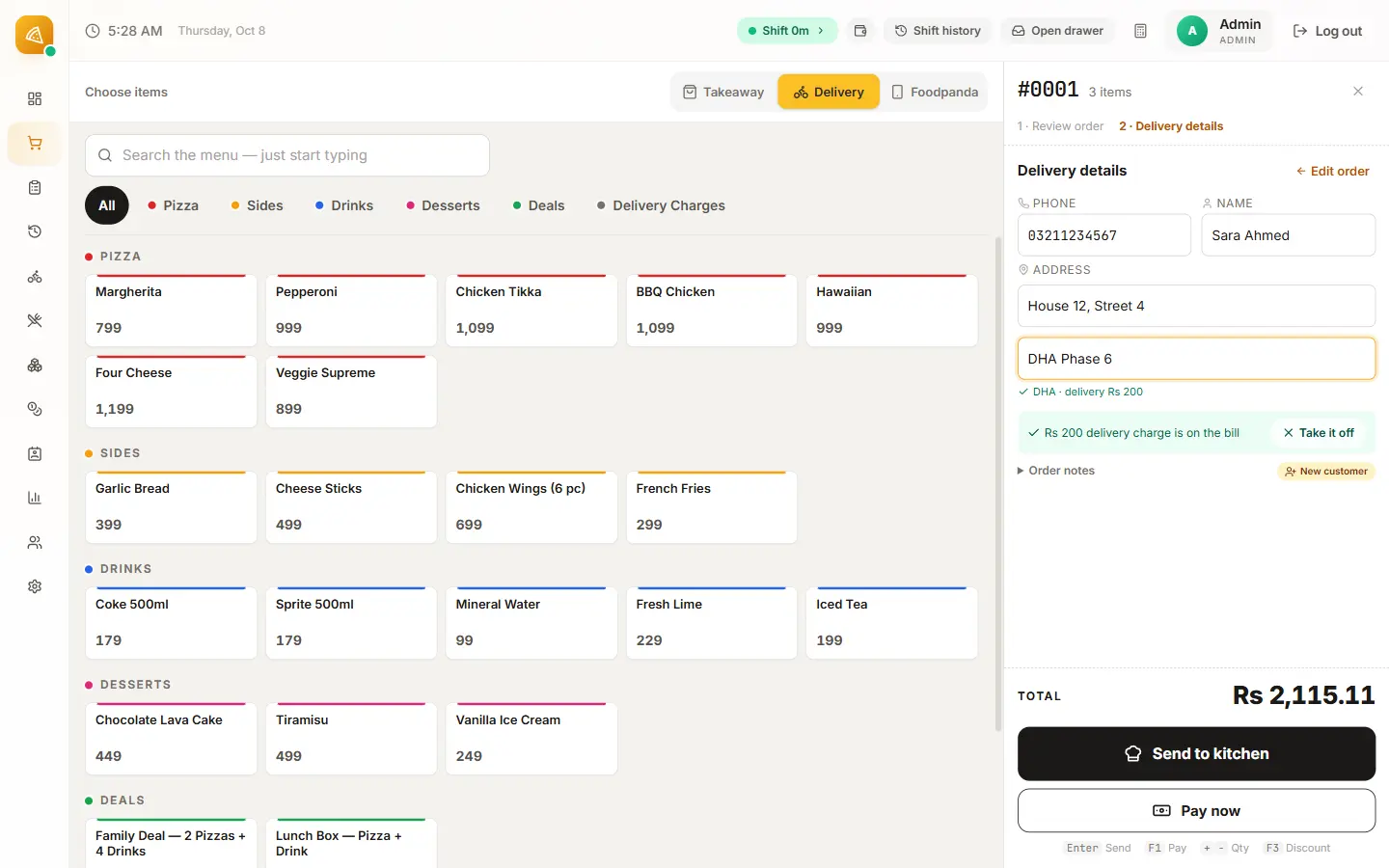Select Takeaway order type
The height and width of the screenshot is (868, 1389).
(723, 92)
